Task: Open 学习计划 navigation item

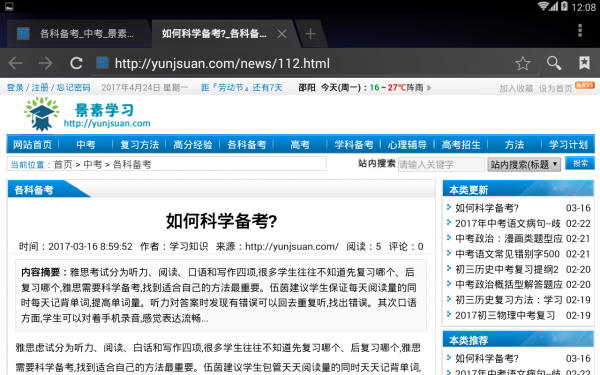Action: click(568, 145)
